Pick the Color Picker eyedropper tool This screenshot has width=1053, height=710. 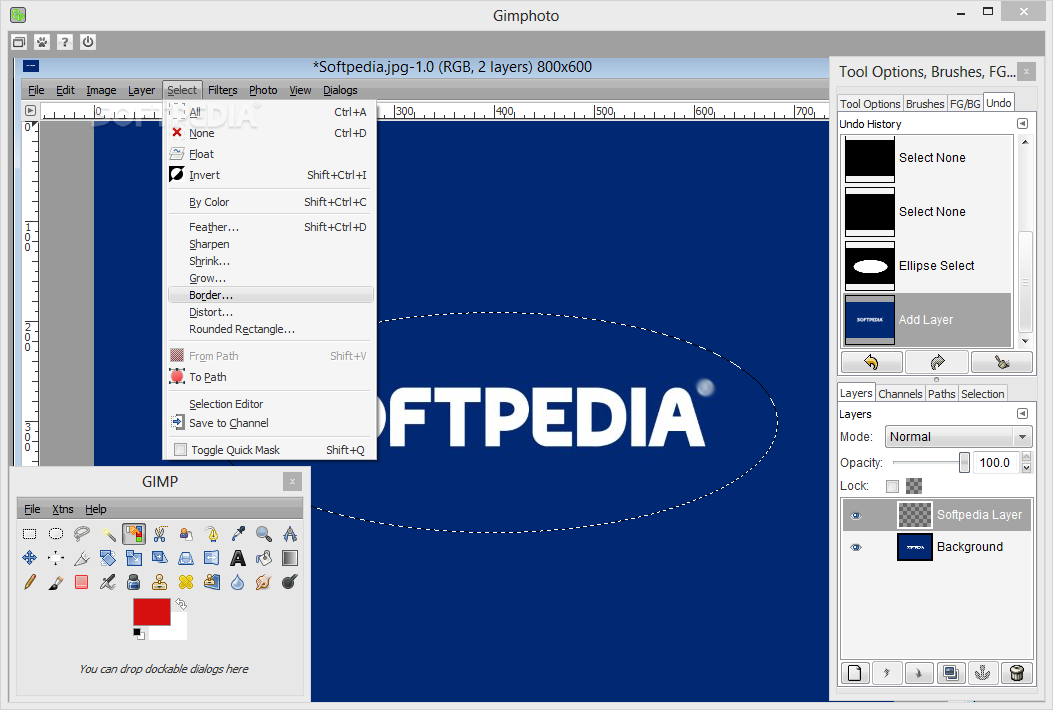[x=238, y=534]
